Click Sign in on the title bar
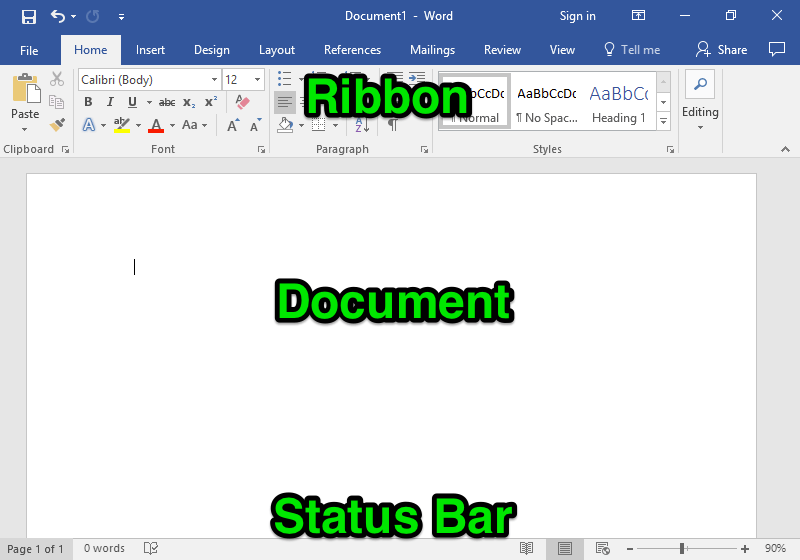Viewport: 800px width, 560px height. click(x=577, y=16)
